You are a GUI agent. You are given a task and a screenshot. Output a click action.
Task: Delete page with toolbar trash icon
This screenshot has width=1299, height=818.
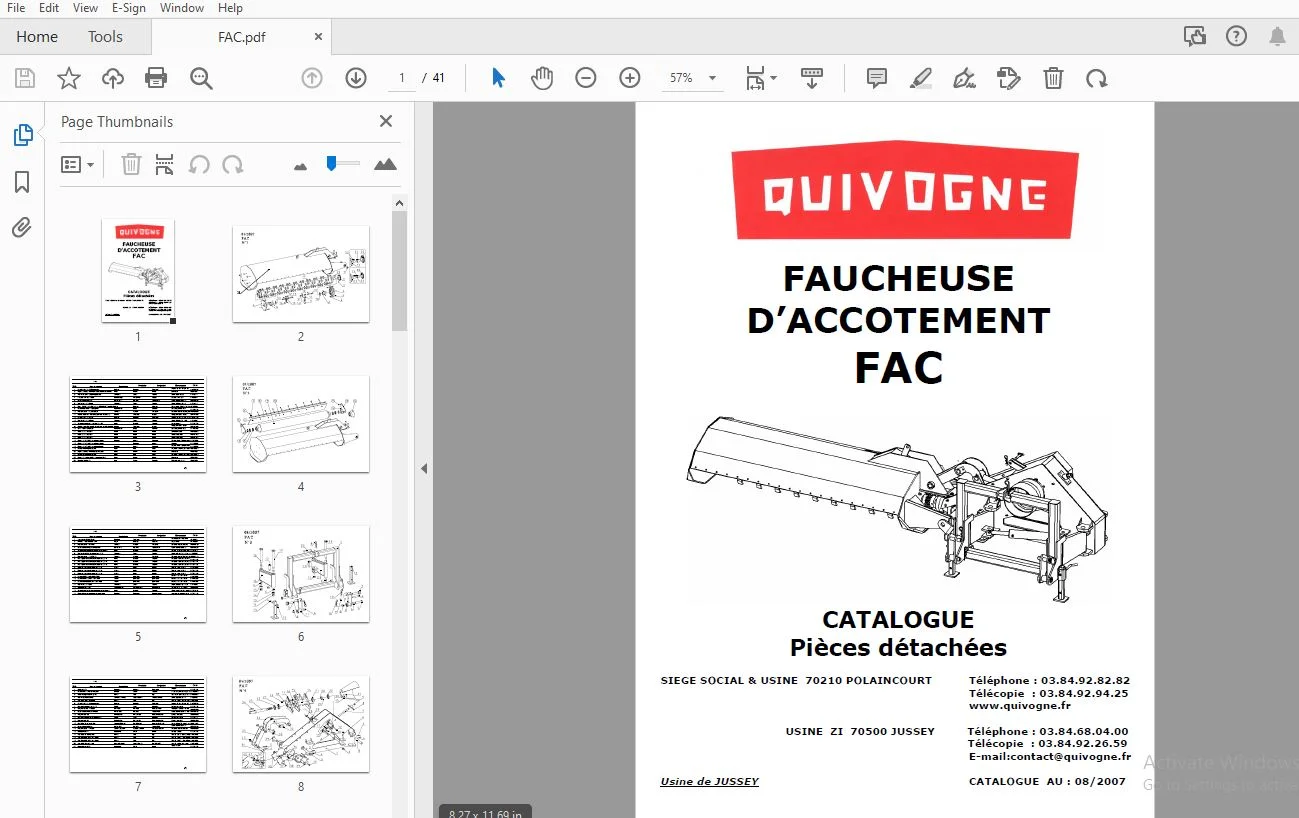pos(1053,78)
